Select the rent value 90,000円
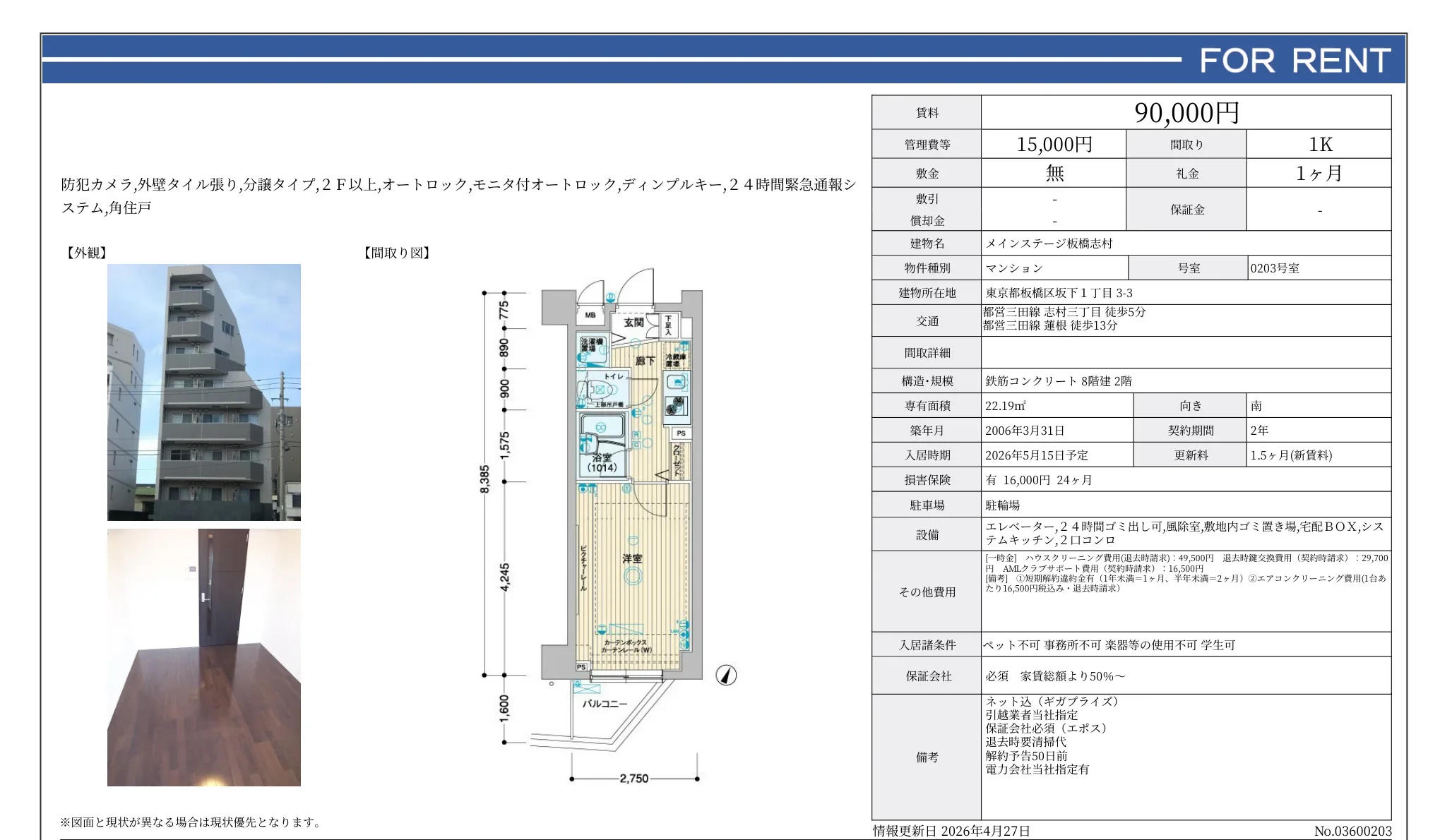Image resolution: width=1452 pixels, height=840 pixels. 1186,113
